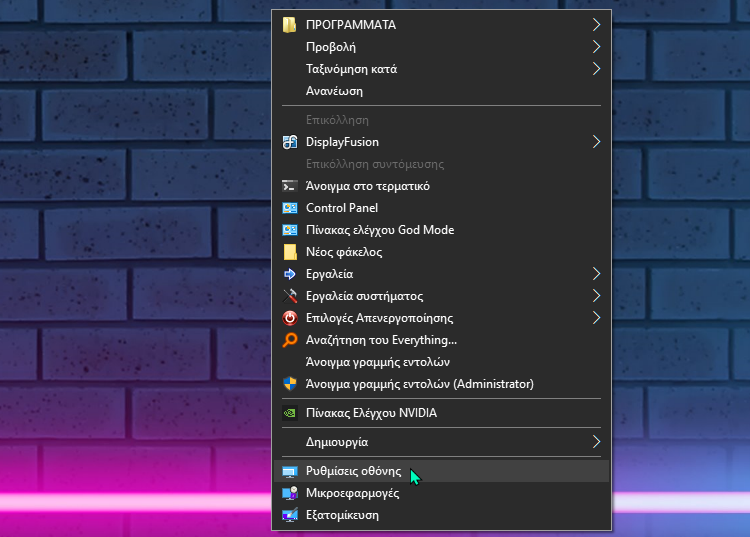Viewport: 750px width, 537px height.
Task: Click the NVIDIA logo icon
Action: coord(290,413)
